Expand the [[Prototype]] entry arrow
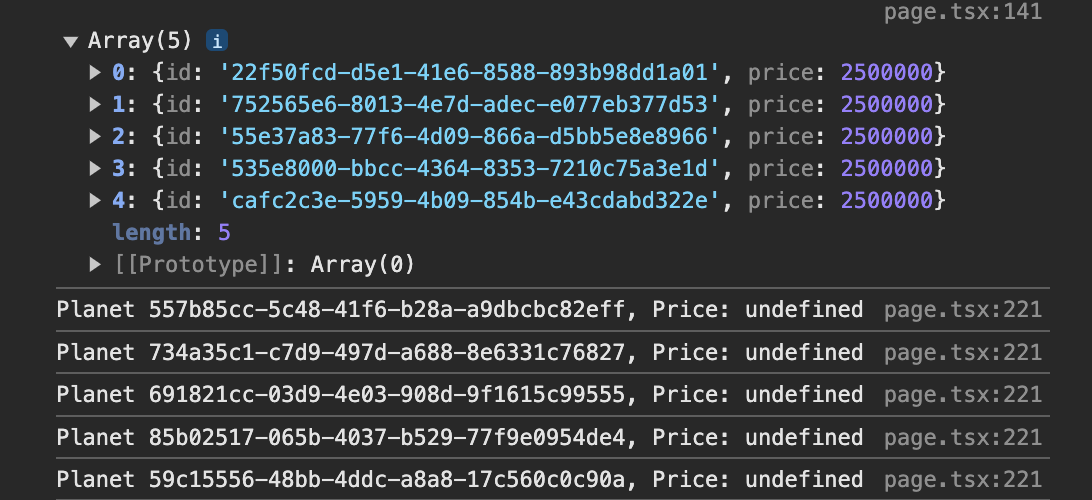1092x500 pixels. (x=95, y=265)
